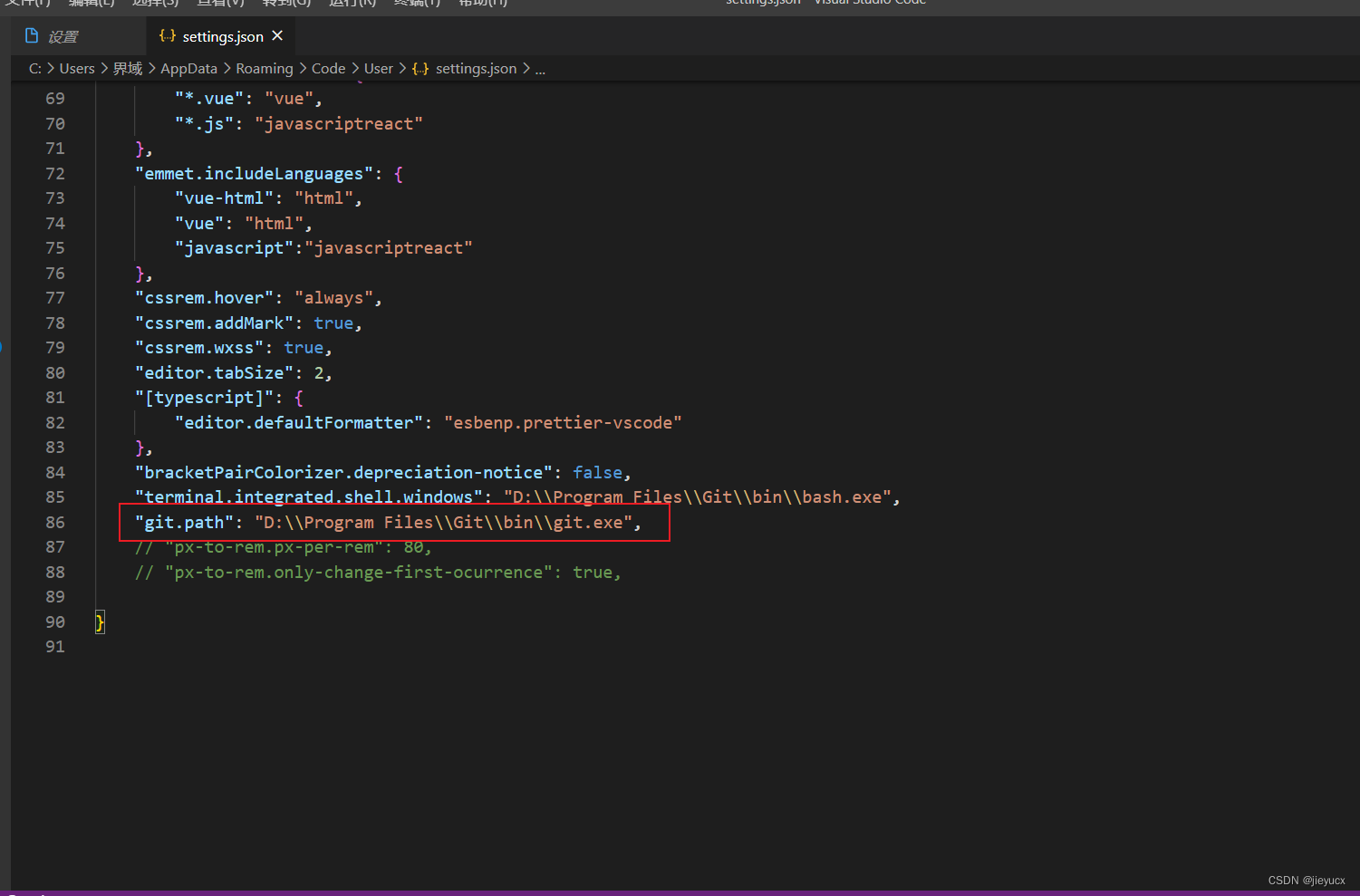Click the "git.path" setting key
The width and height of the screenshot is (1360, 896).
(185, 522)
